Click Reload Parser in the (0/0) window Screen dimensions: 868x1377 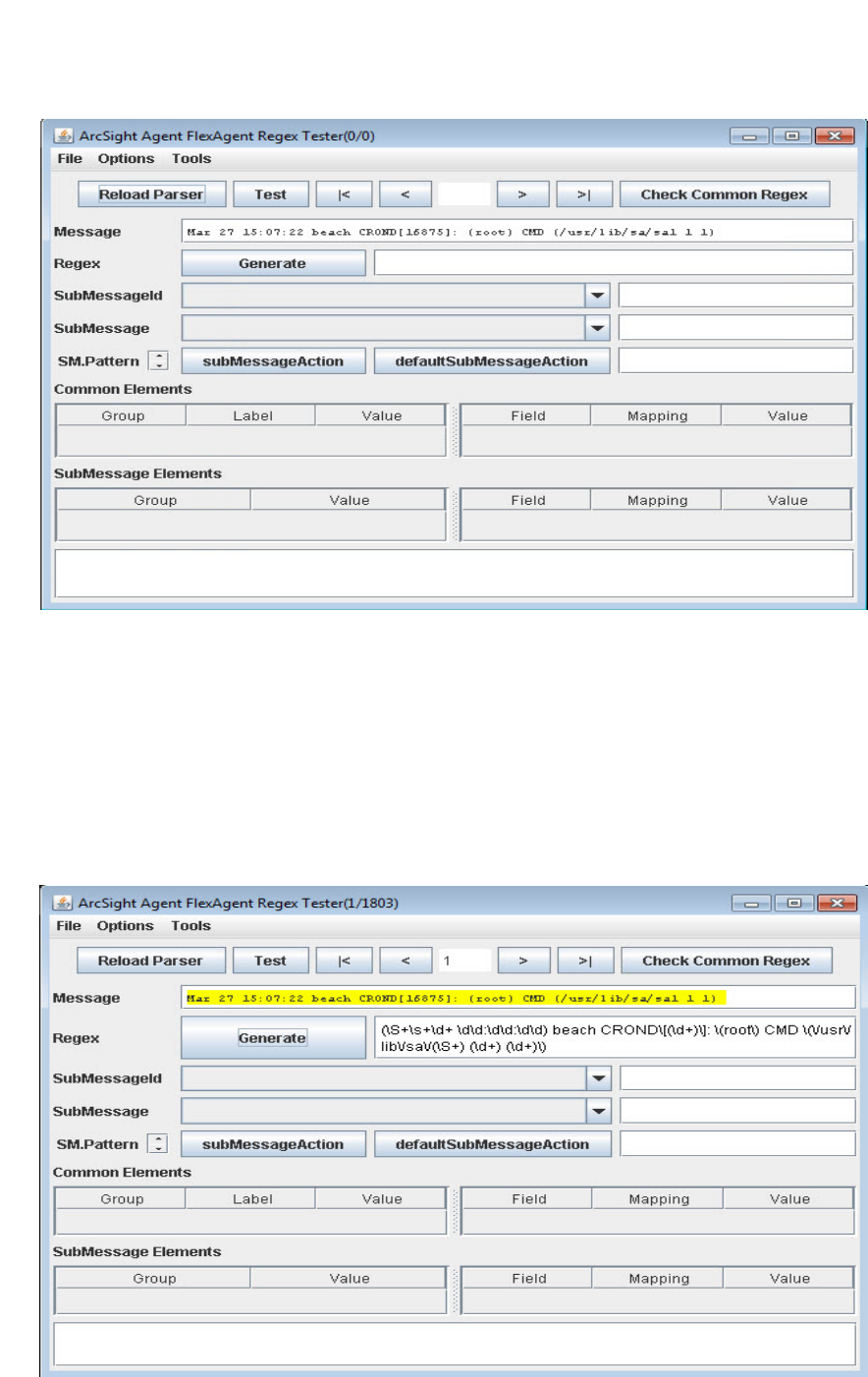point(151,194)
